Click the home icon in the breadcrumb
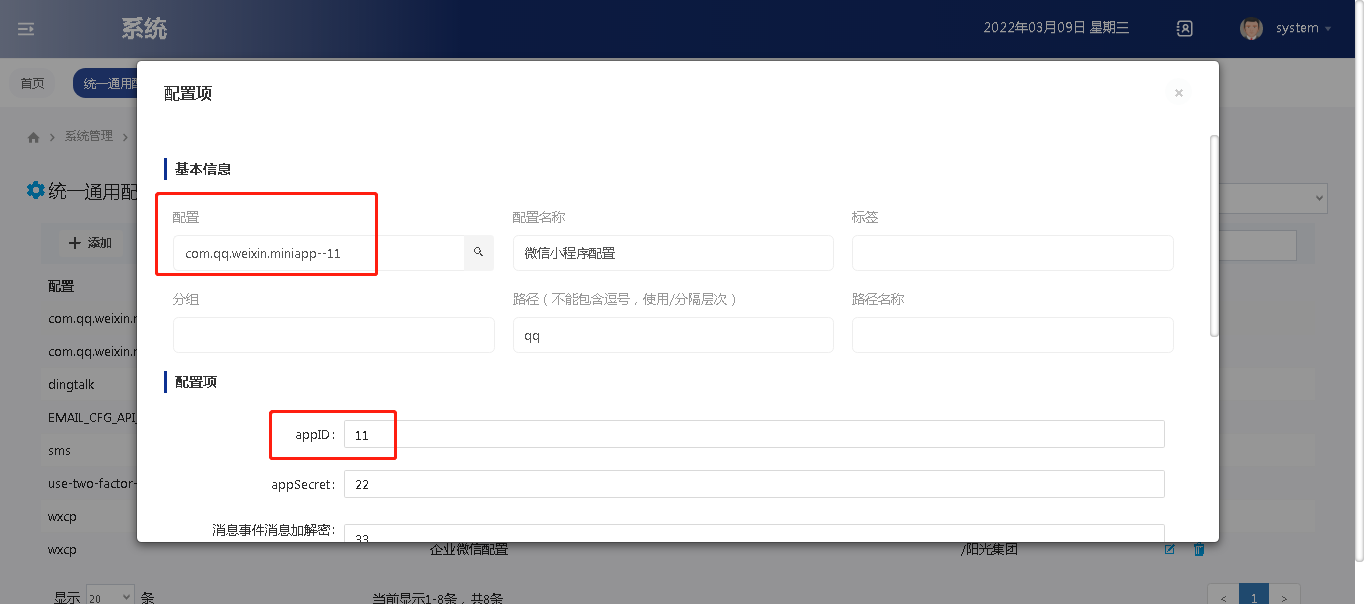This screenshot has height=604, width=1364. tap(34, 137)
